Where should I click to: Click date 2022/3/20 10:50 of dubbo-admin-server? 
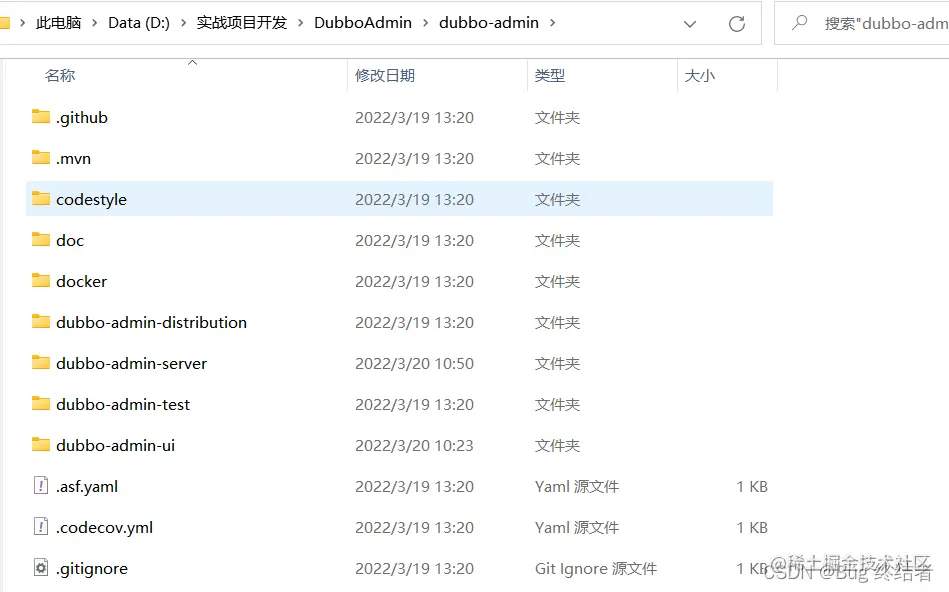coord(415,364)
